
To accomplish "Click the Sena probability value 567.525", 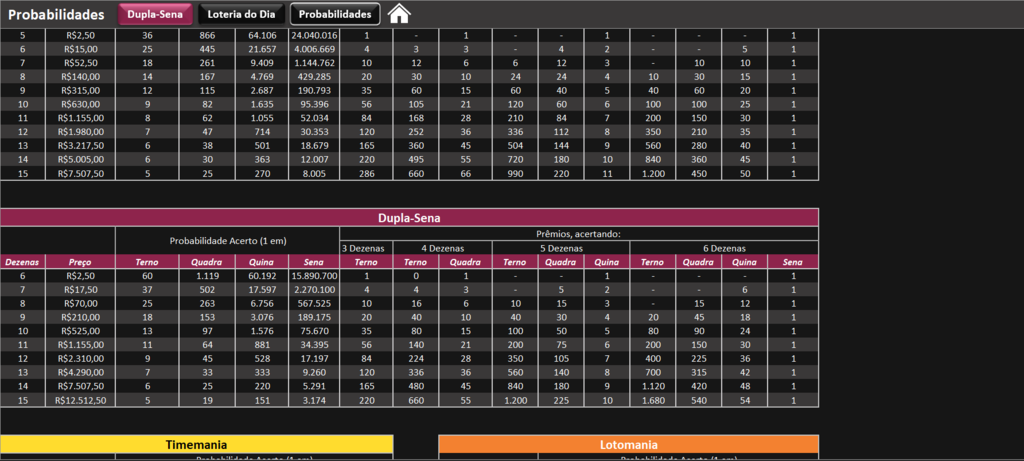I will click(314, 303).
